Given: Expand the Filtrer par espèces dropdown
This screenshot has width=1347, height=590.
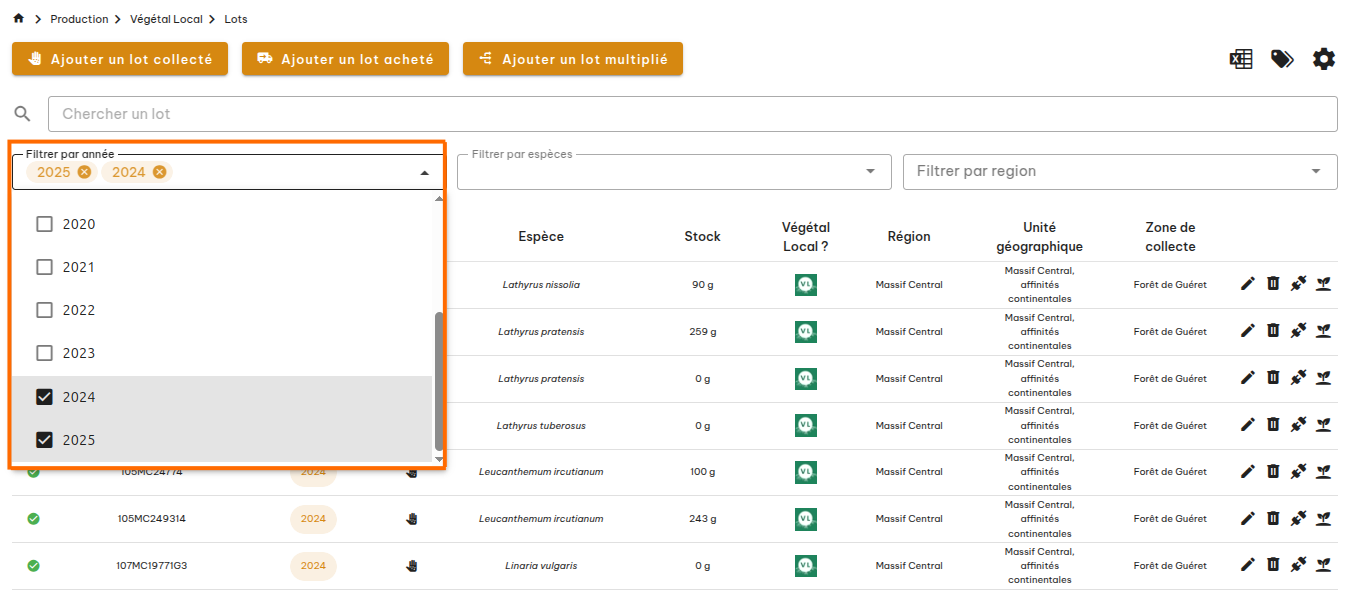Looking at the screenshot, I should 870,172.
